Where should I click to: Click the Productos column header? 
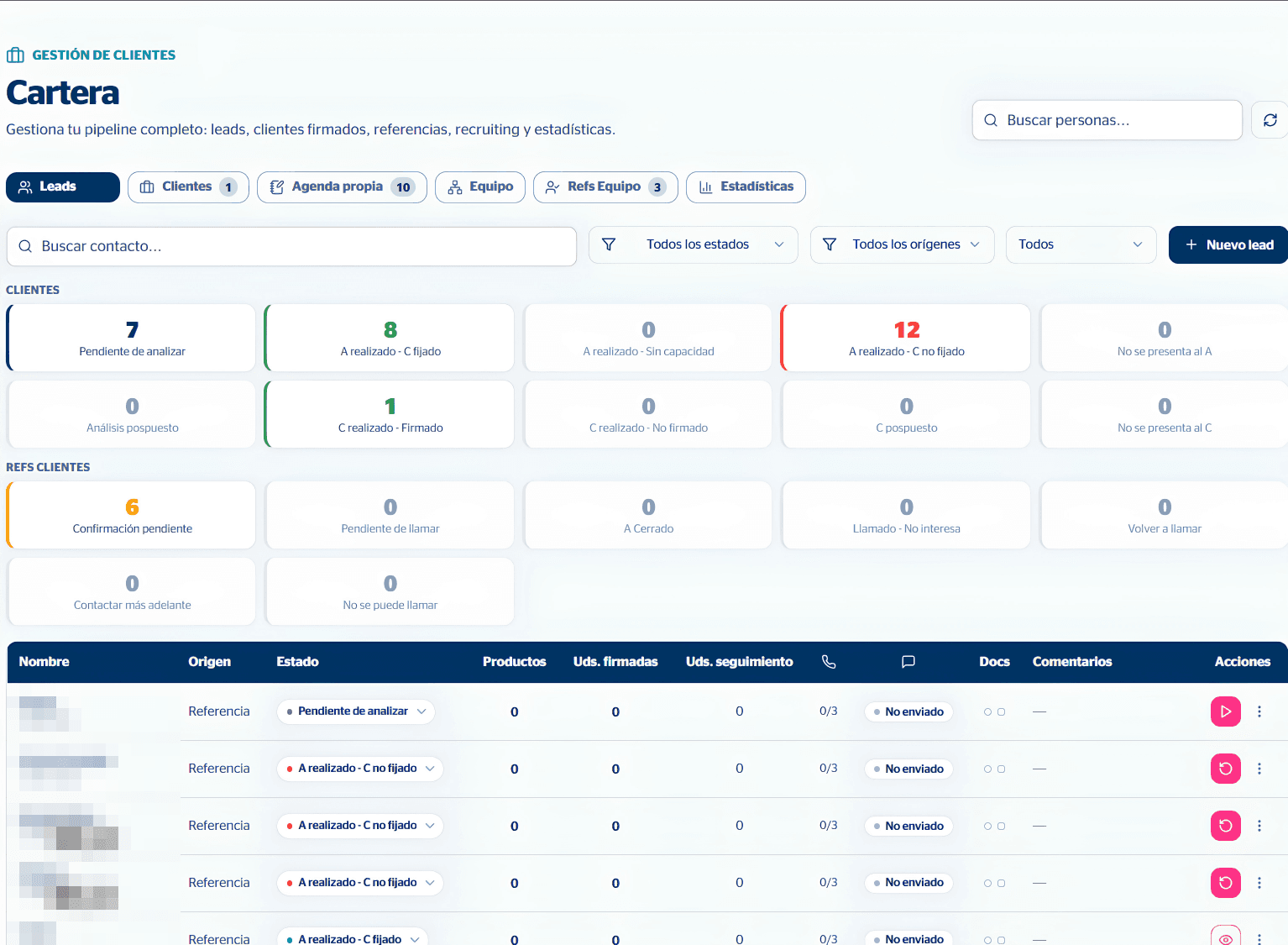515,662
